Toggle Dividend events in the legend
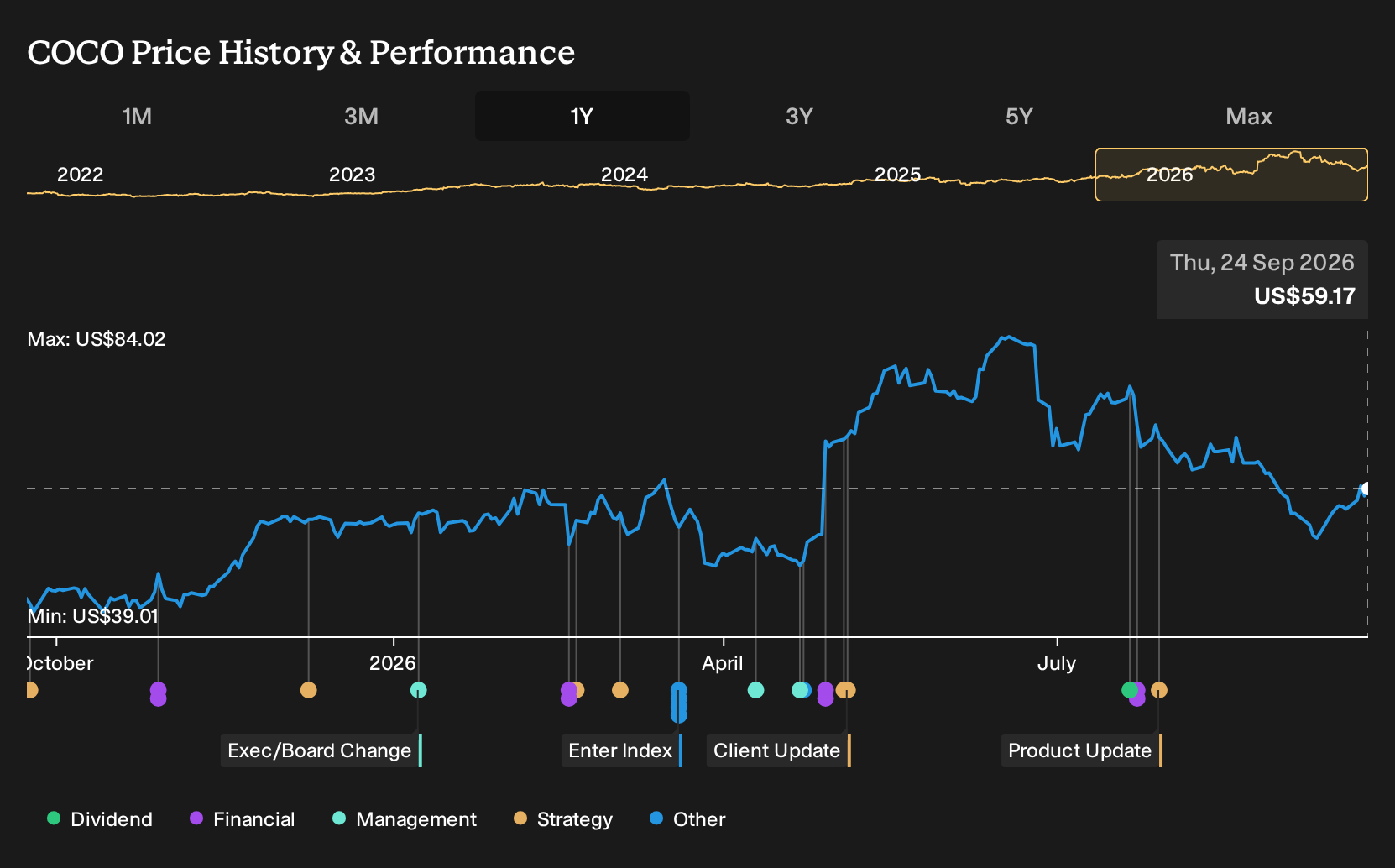The image size is (1395, 868). coord(100,819)
